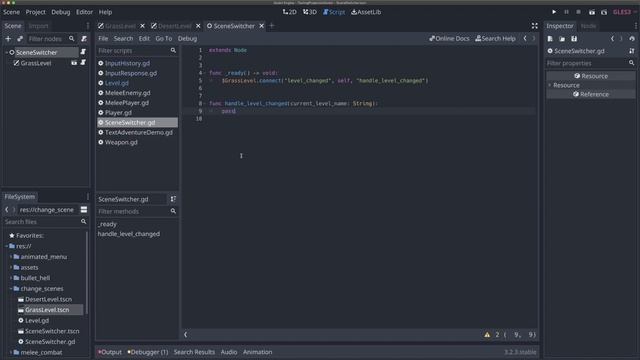The height and width of the screenshot is (360, 640).
Task: Open the Project menu
Action: point(36,12)
